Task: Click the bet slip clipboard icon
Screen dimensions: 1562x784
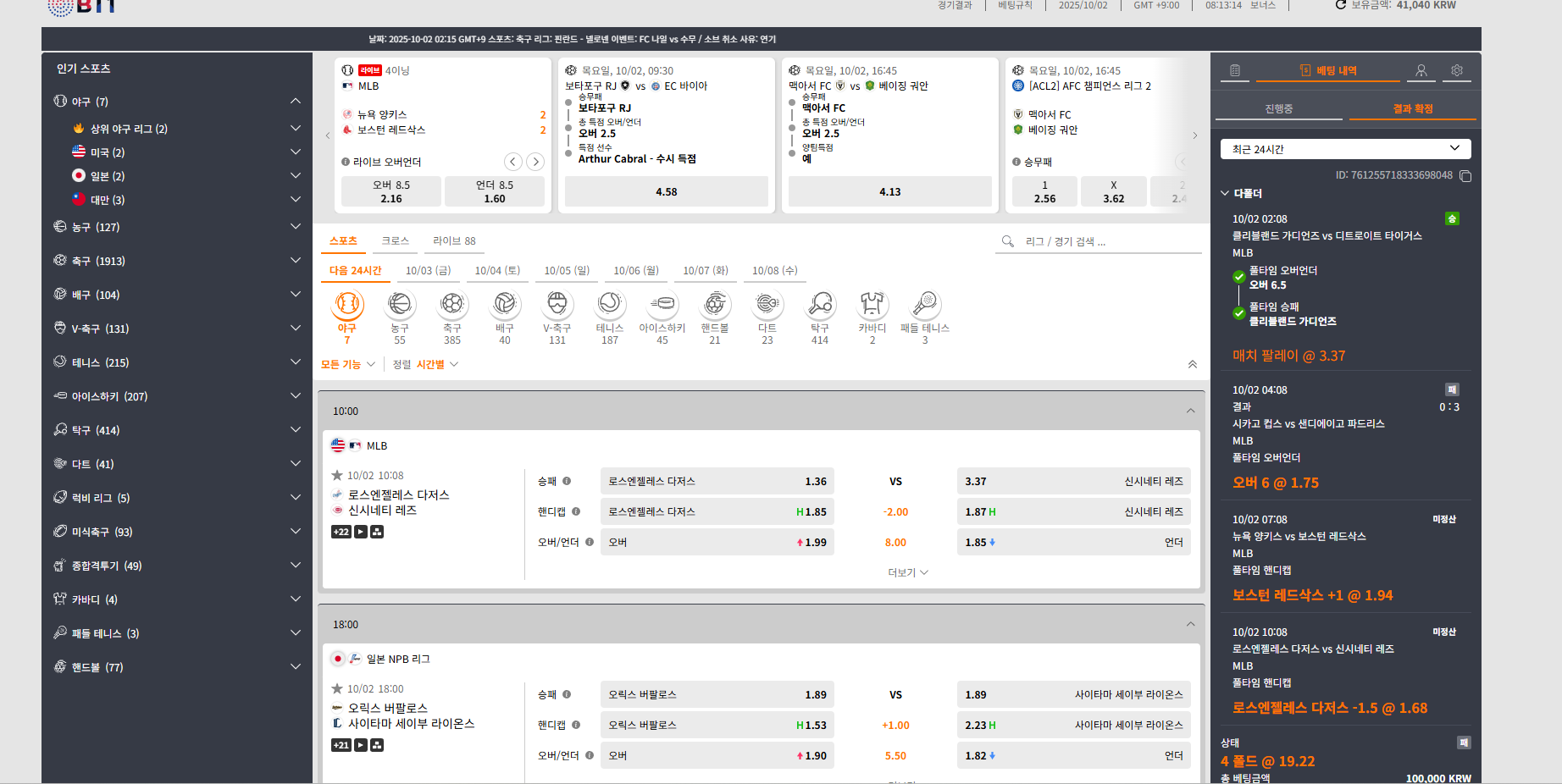Action: coord(1235,71)
